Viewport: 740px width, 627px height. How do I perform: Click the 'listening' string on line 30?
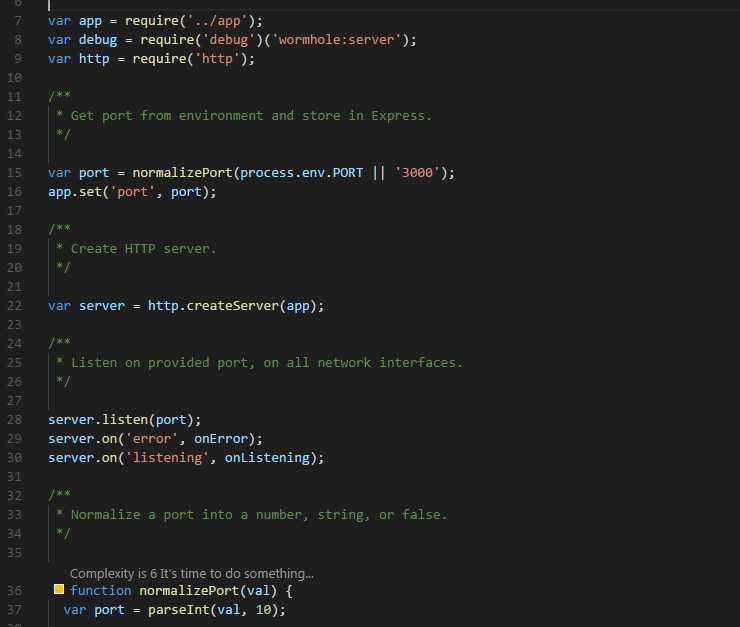[167, 458]
